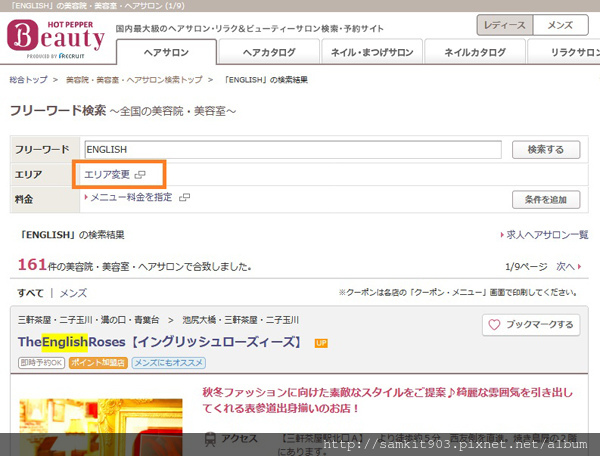This screenshot has width=600, height=456.
Task: Click the 161 results count text
Action: (33, 265)
